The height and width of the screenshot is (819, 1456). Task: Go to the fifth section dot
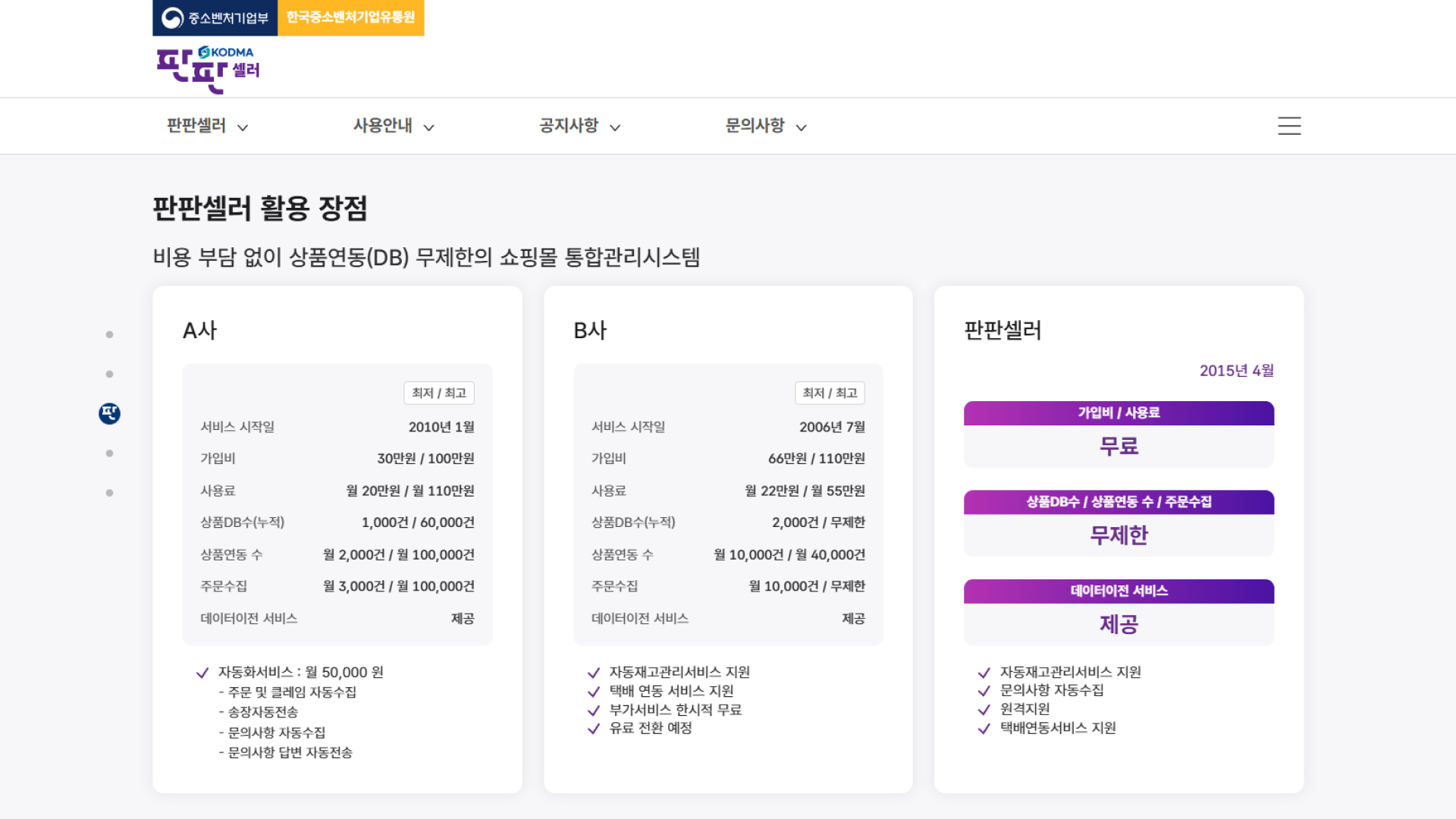click(110, 493)
